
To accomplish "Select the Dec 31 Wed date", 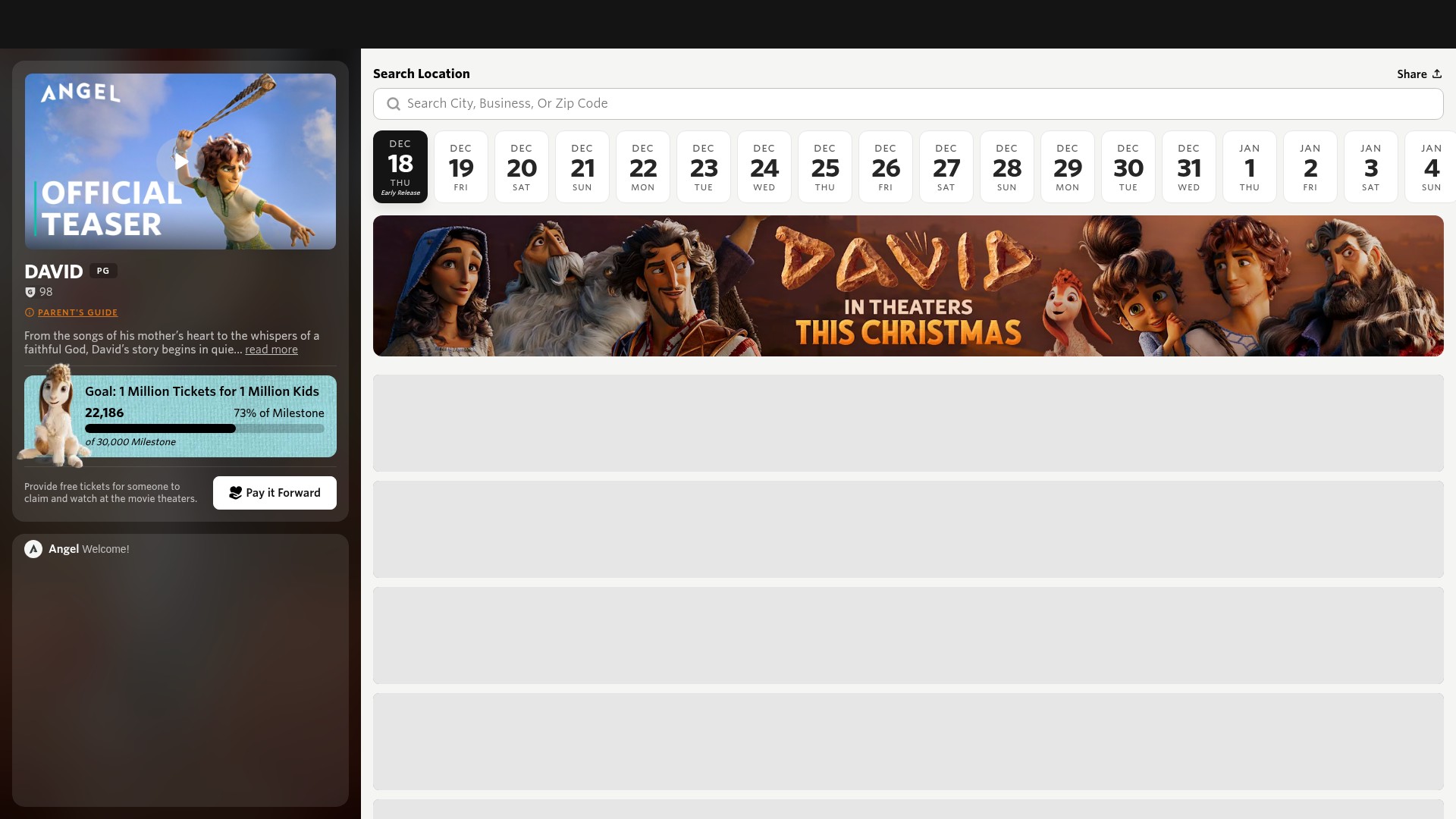I will pyautogui.click(x=1189, y=167).
